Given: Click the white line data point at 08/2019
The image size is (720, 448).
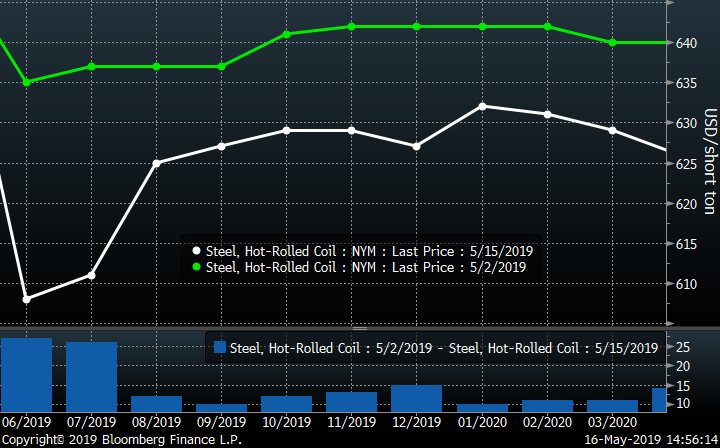Looking at the screenshot, I should pyautogui.click(x=156, y=163).
